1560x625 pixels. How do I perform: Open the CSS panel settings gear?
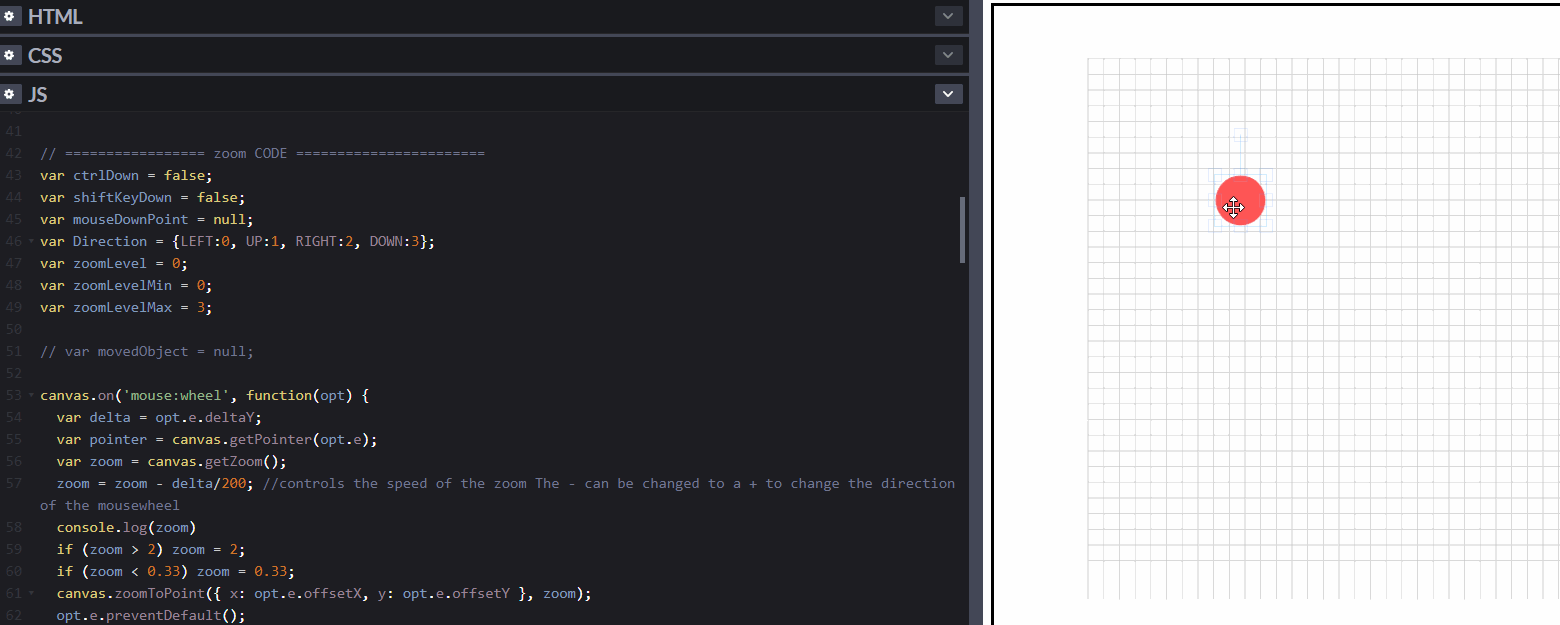tap(11, 55)
